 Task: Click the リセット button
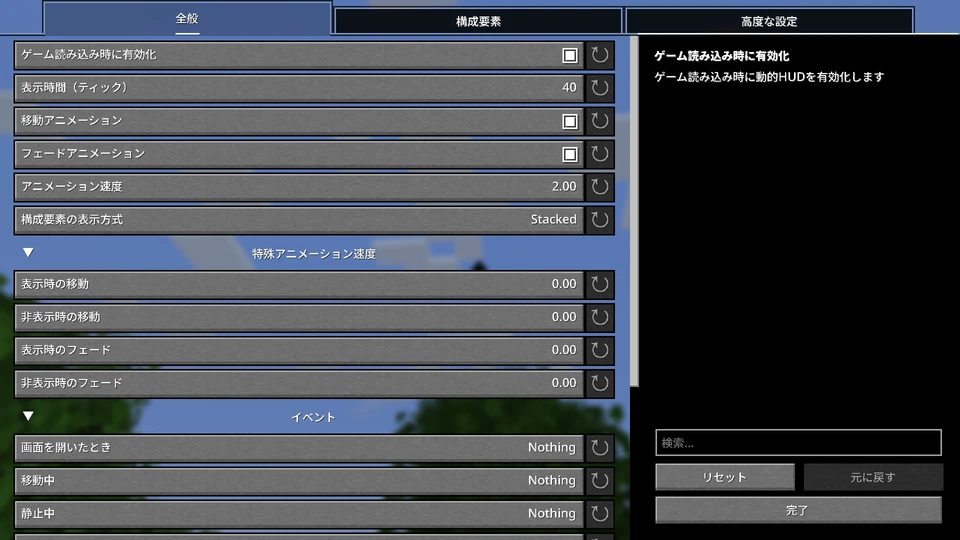click(725, 477)
